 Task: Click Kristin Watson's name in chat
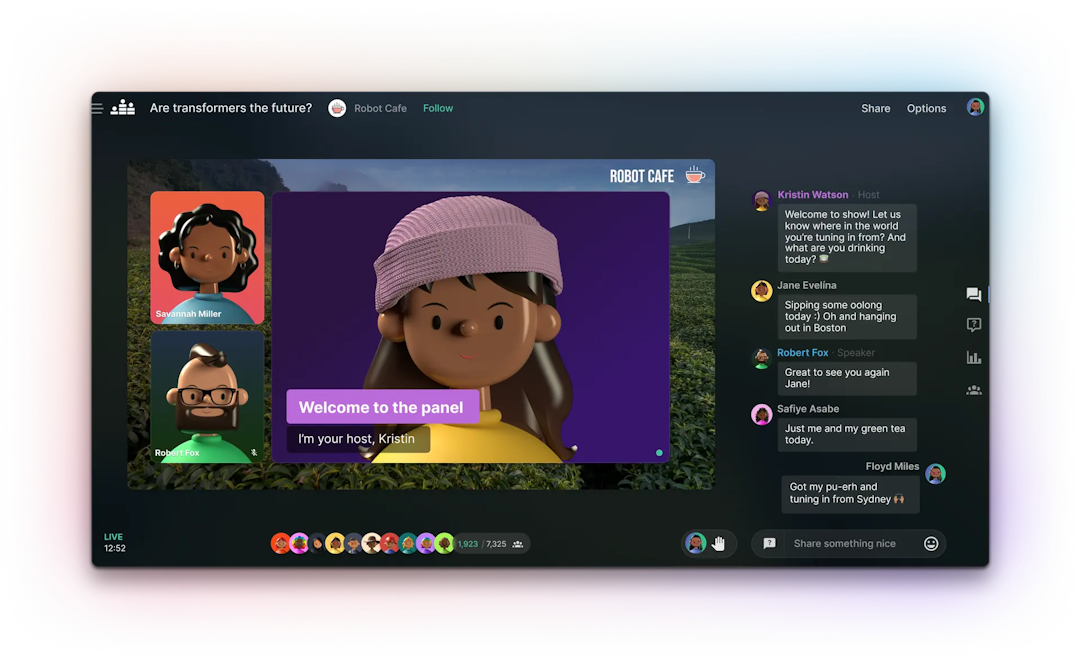click(x=813, y=194)
